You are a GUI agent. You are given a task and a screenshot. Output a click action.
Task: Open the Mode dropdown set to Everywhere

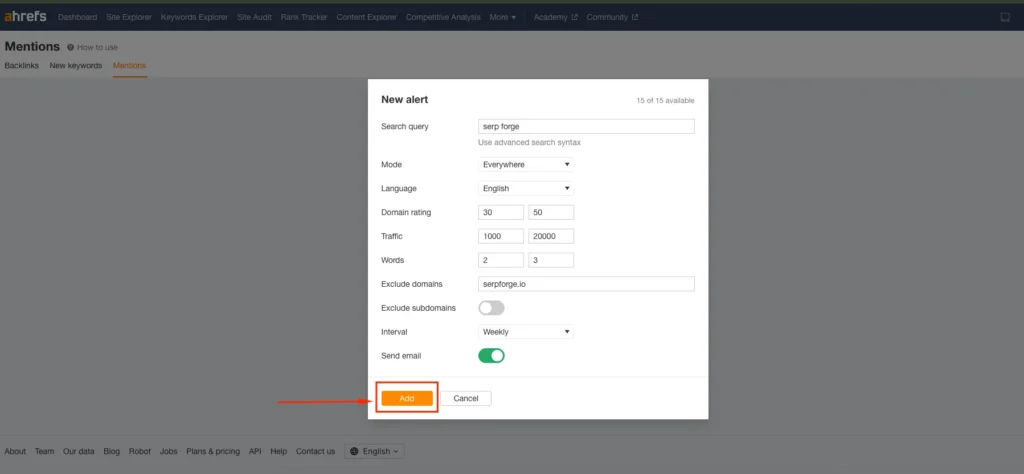point(526,165)
